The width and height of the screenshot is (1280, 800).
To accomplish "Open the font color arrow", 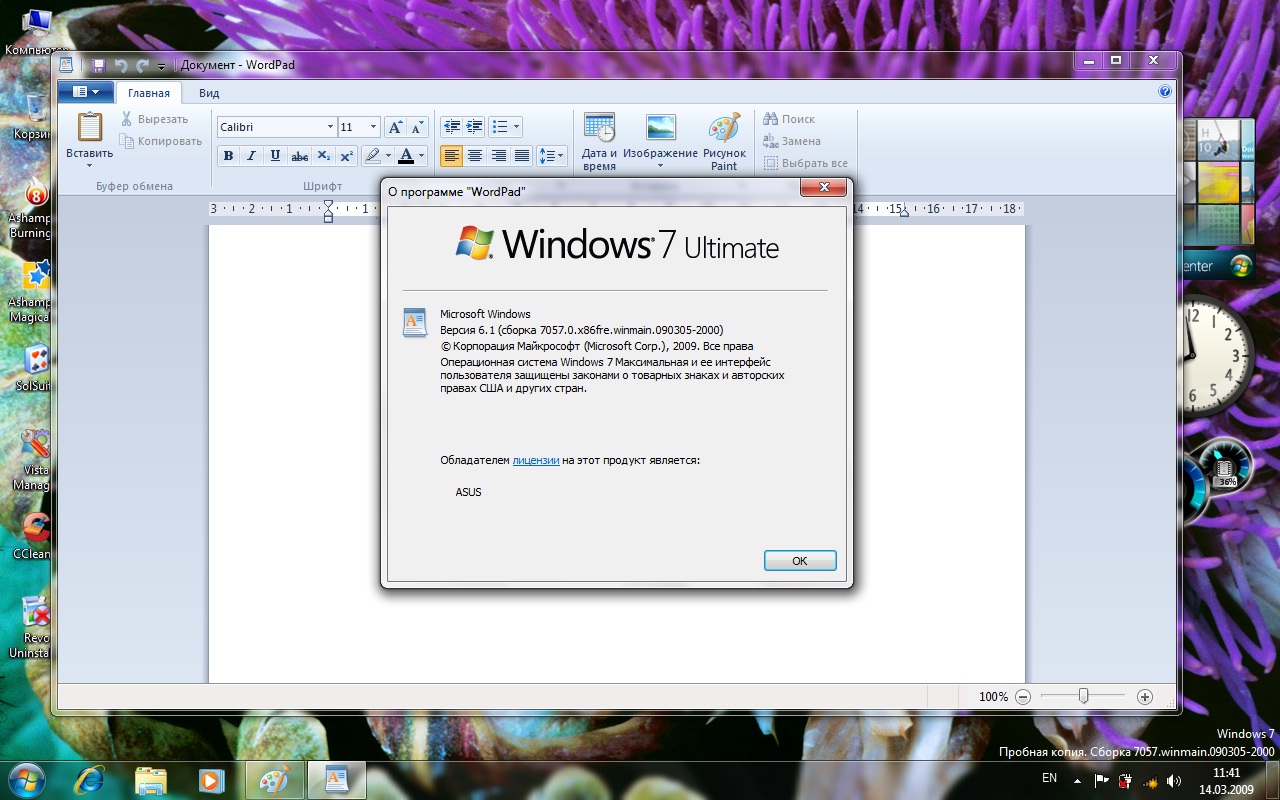I will point(422,155).
